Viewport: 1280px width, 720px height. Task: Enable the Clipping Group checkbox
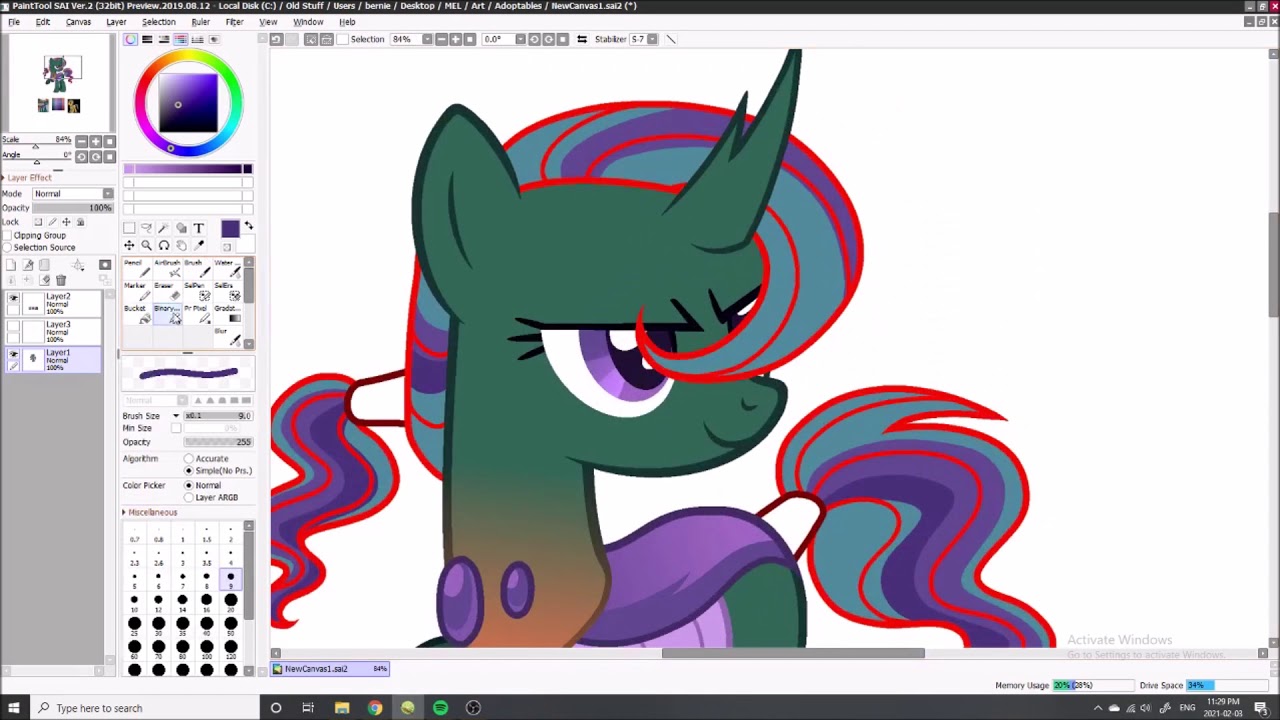[7, 235]
